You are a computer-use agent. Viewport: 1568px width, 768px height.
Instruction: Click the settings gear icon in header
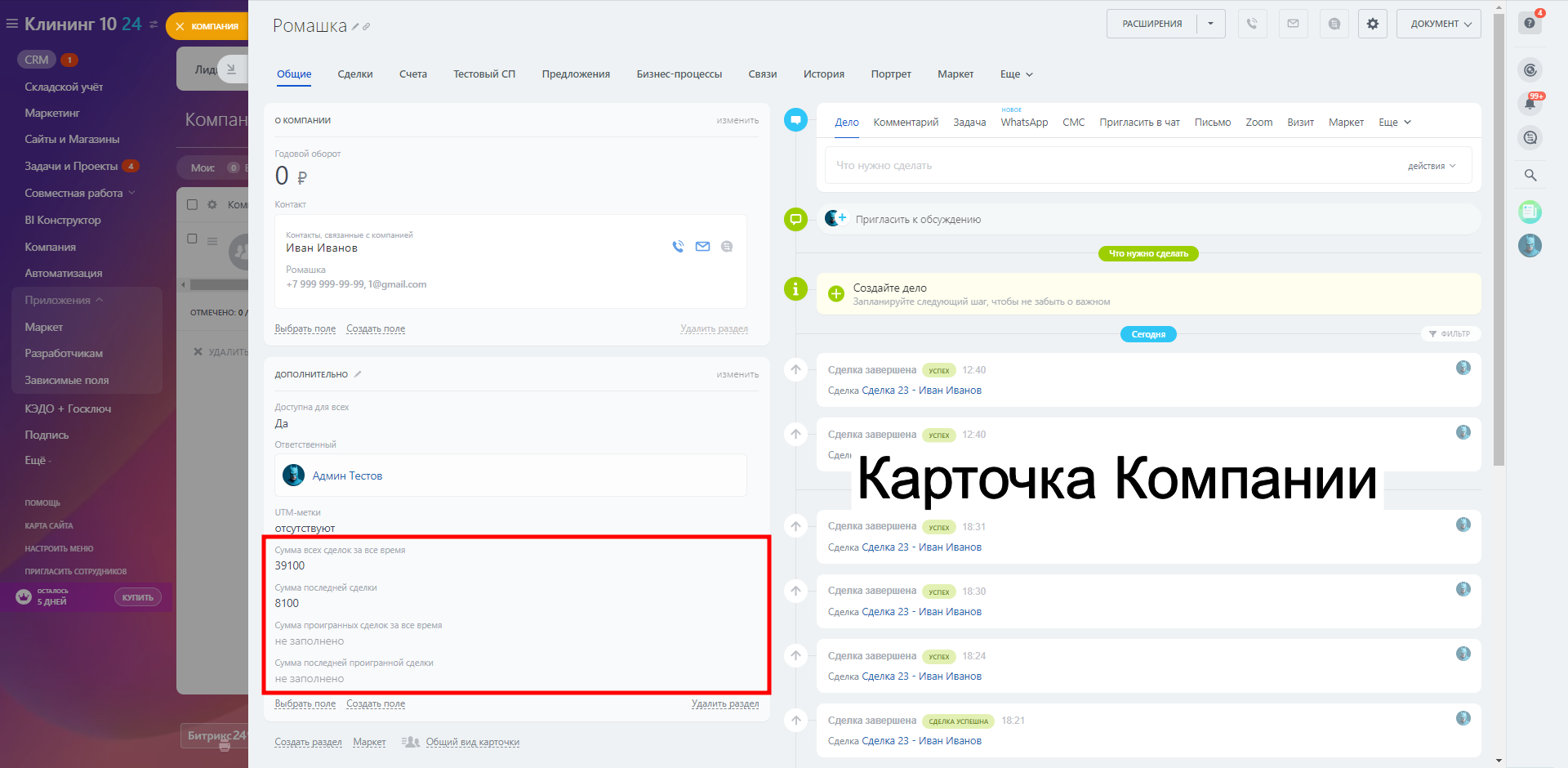pos(1372,24)
